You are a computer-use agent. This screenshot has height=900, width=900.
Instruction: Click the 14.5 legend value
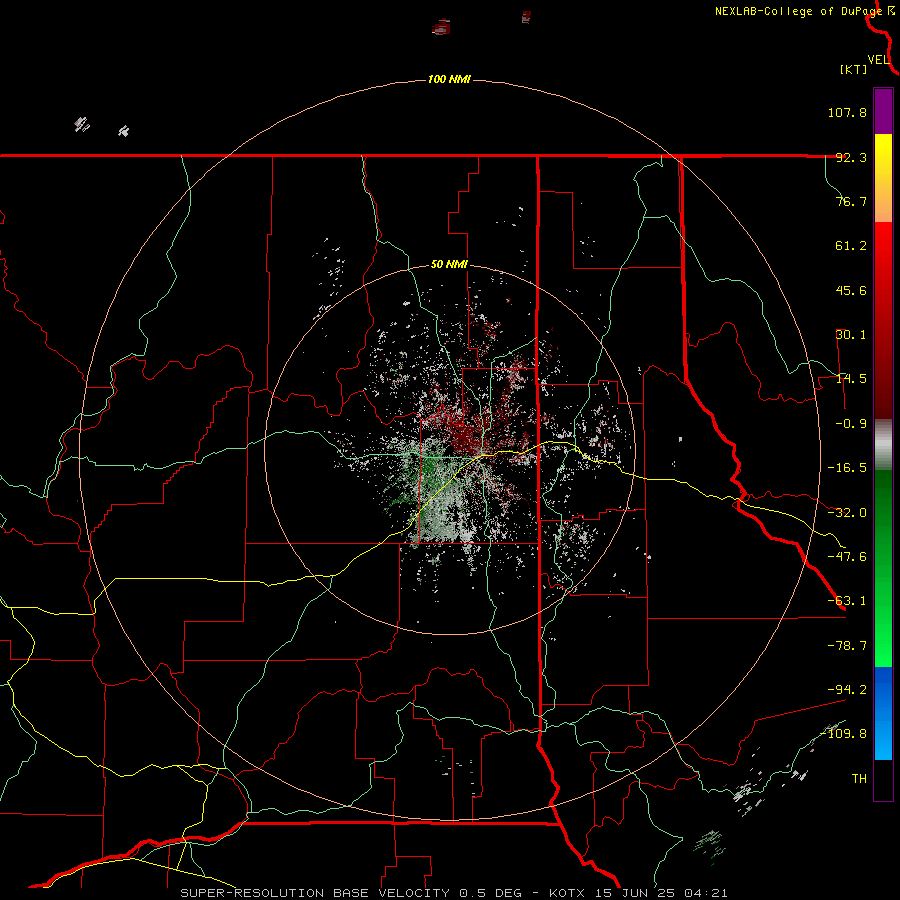coord(851,379)
